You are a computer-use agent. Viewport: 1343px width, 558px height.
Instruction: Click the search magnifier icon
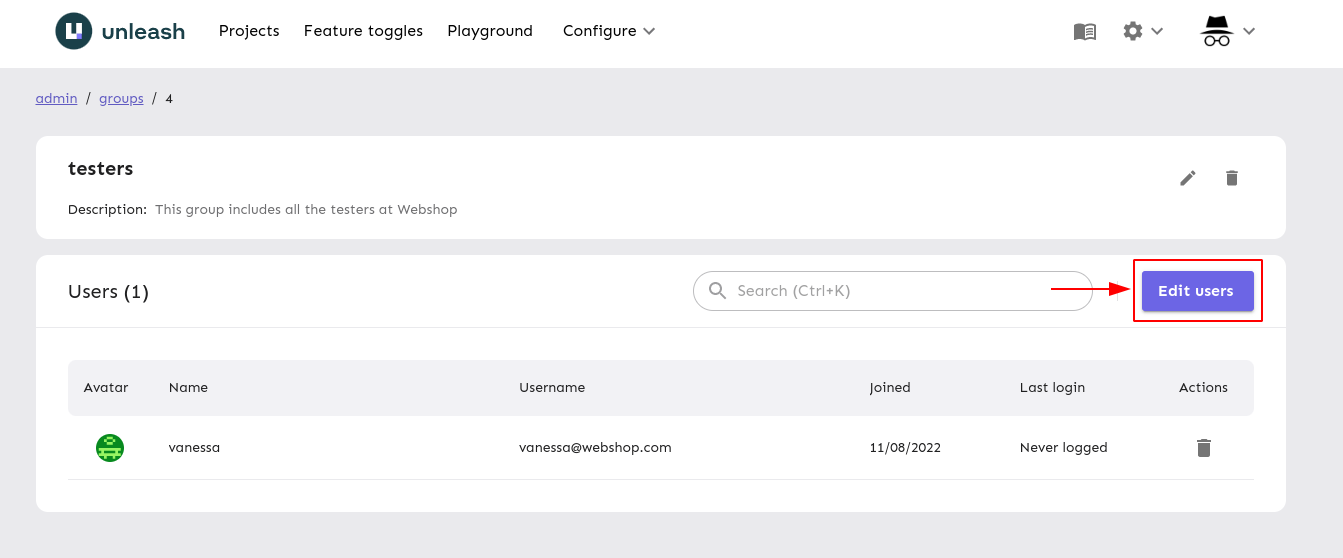(717, 291)
